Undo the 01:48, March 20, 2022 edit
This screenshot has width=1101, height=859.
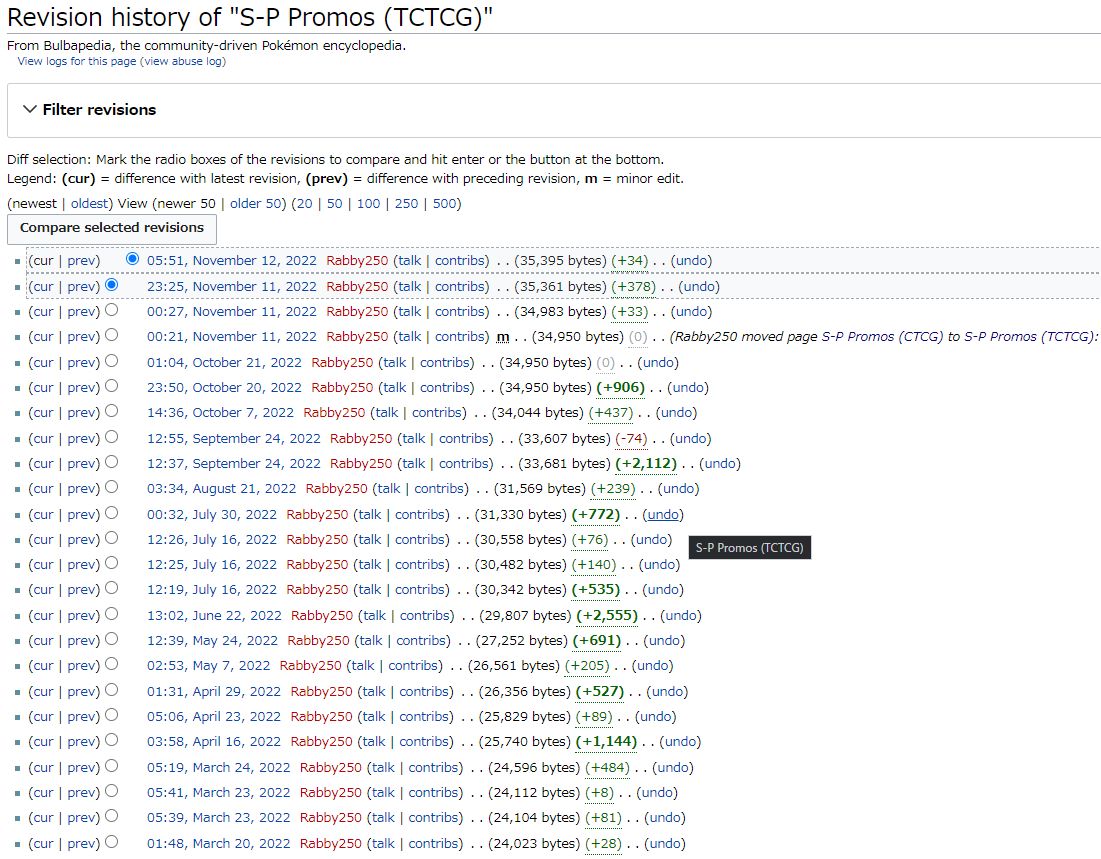coord(664,844)
